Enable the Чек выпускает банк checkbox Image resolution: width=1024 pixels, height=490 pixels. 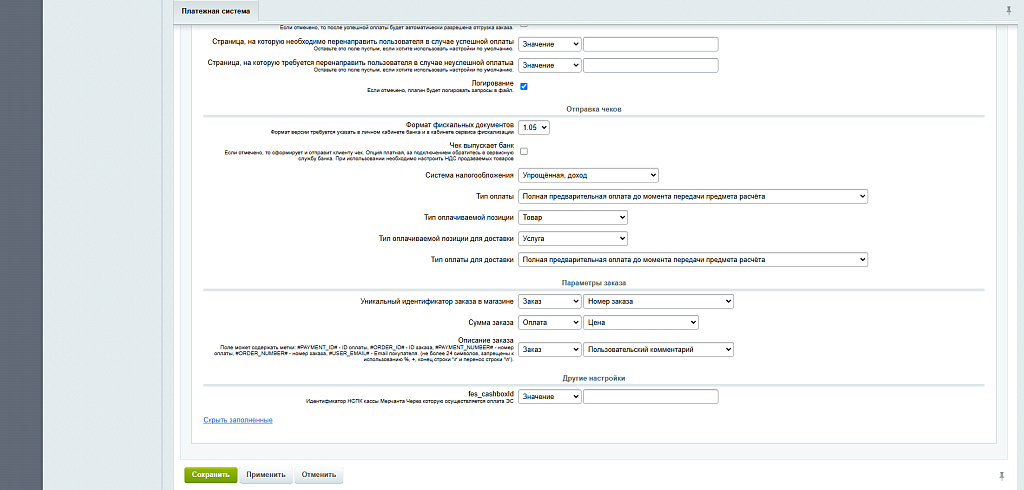(524, 150)
